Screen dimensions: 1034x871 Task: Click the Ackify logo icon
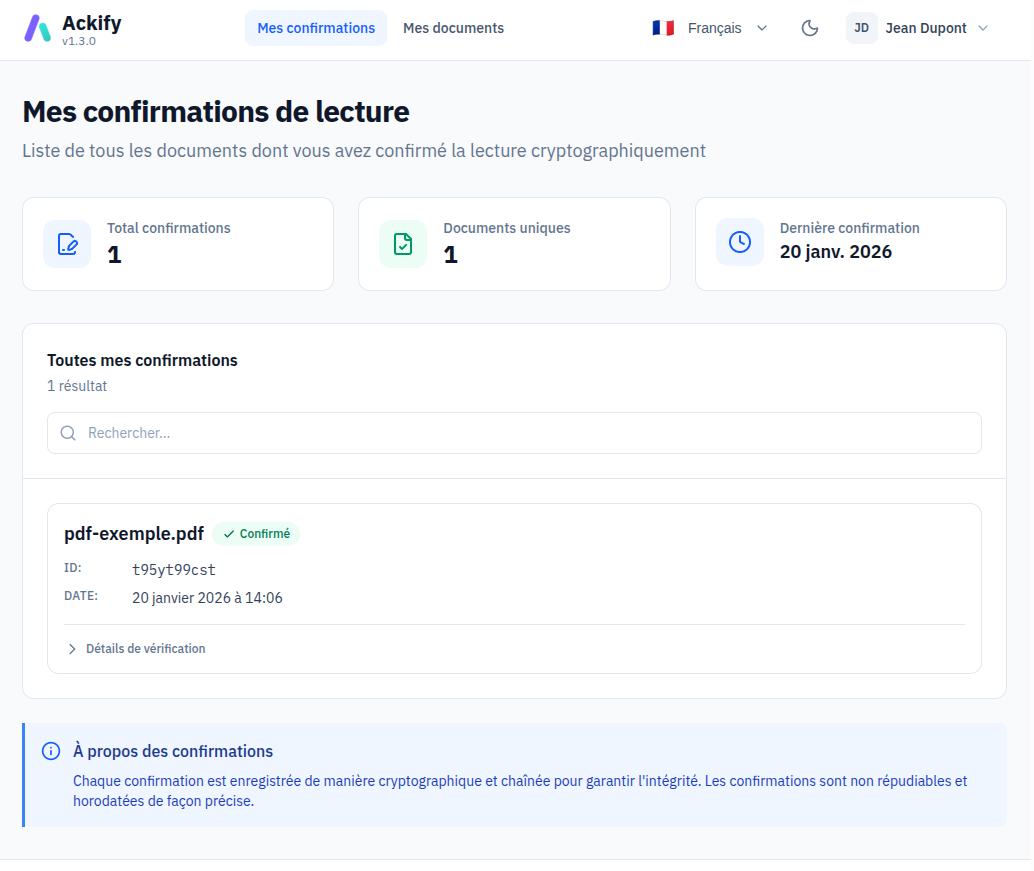[37, 29]
